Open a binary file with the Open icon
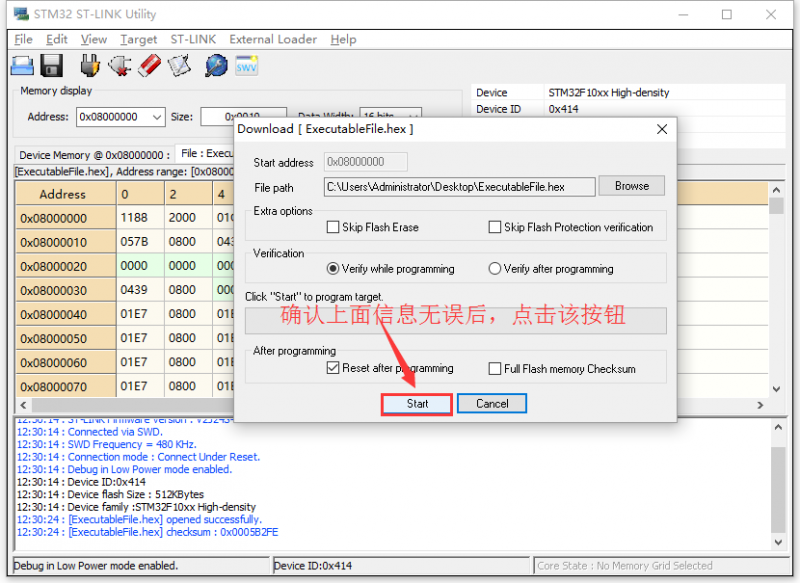 coord(22,66)
